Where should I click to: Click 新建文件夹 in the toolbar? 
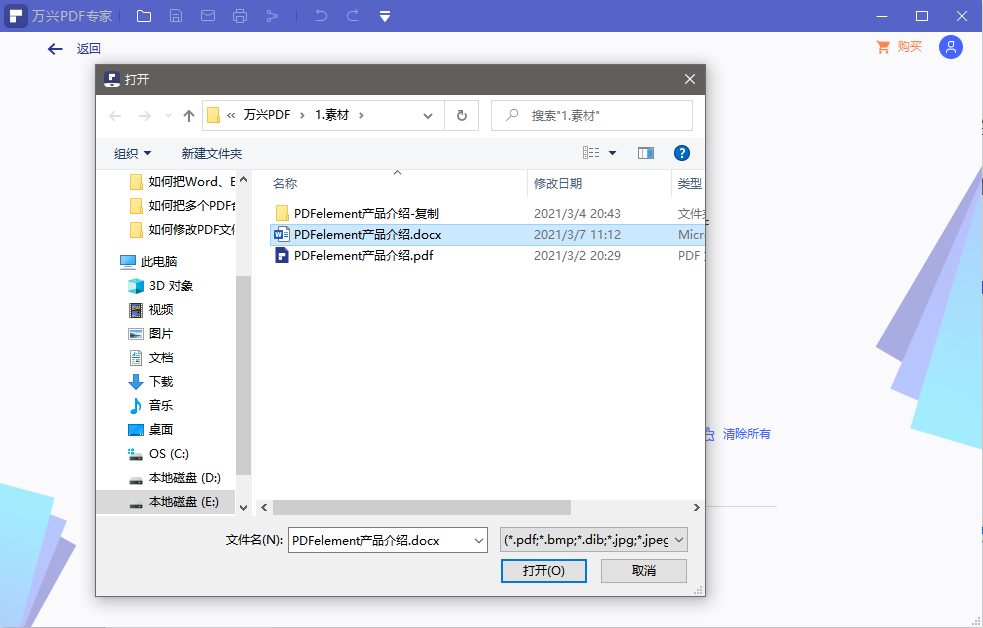pyautogui.click(x=211, y=153)
